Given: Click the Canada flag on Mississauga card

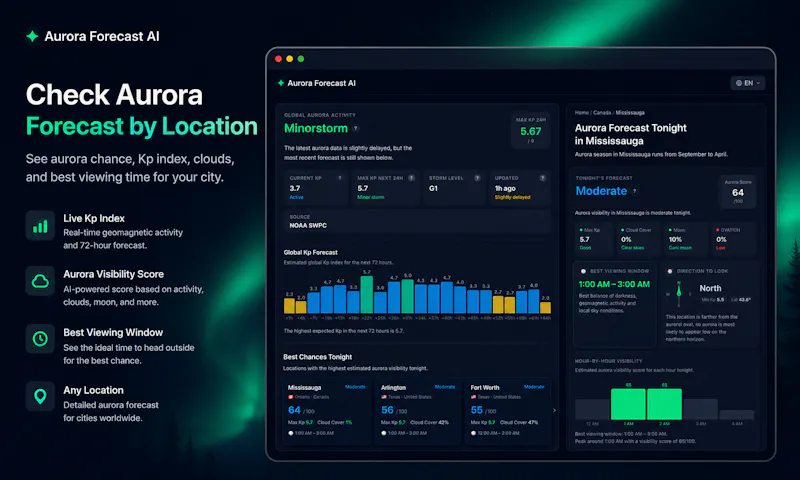Looking at the screenshot, I should click(291, 397).
